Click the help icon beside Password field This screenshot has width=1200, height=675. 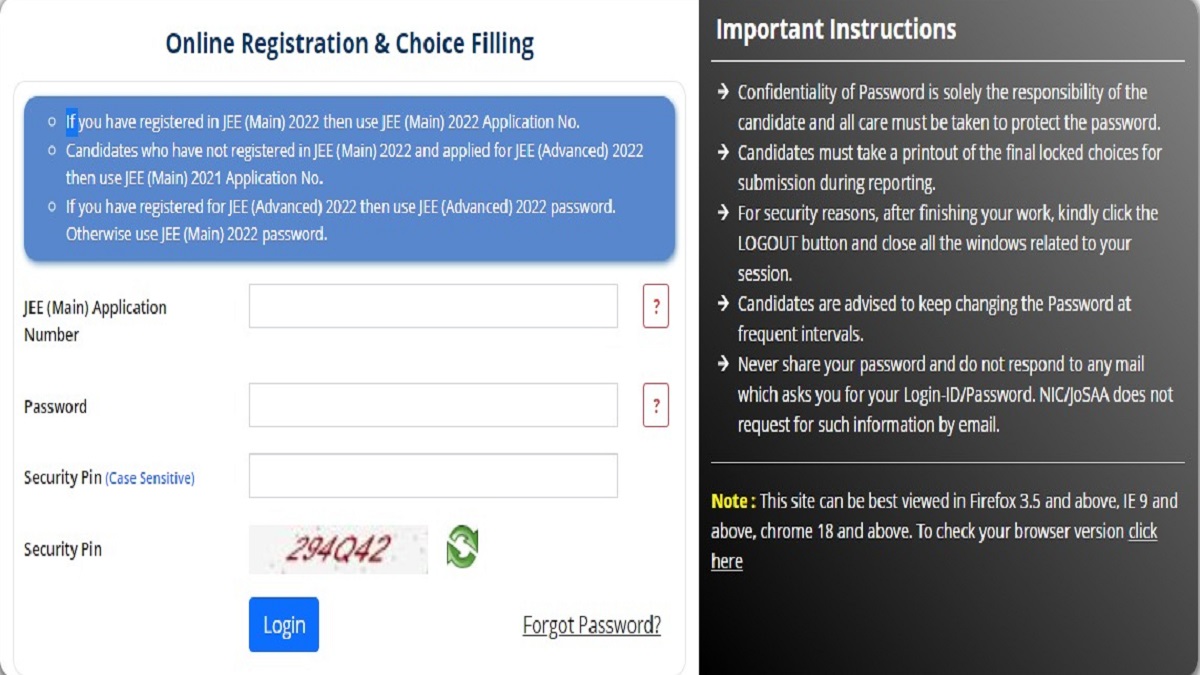click(655, 405)
